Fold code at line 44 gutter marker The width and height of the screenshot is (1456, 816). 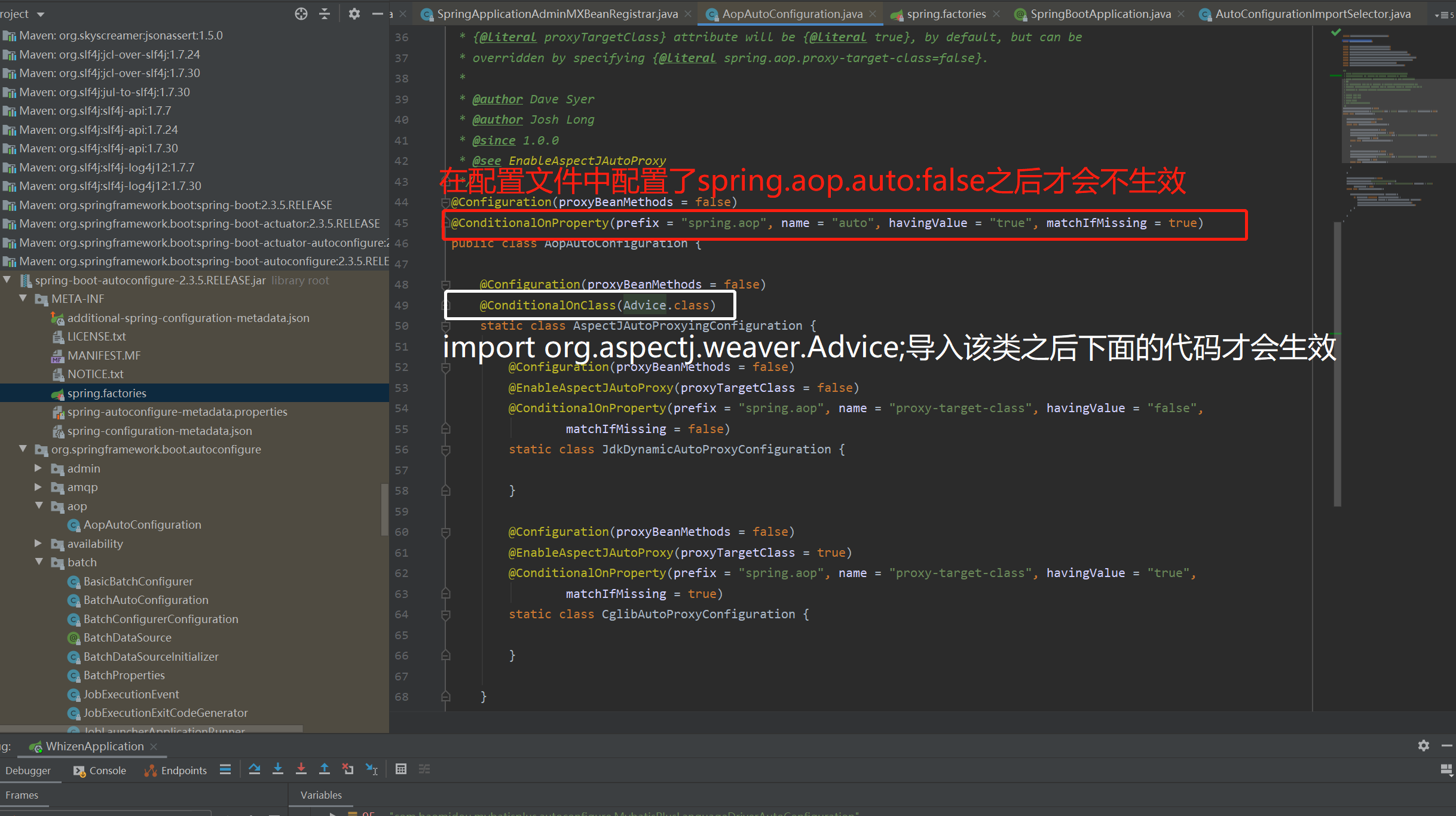point(445,202)
